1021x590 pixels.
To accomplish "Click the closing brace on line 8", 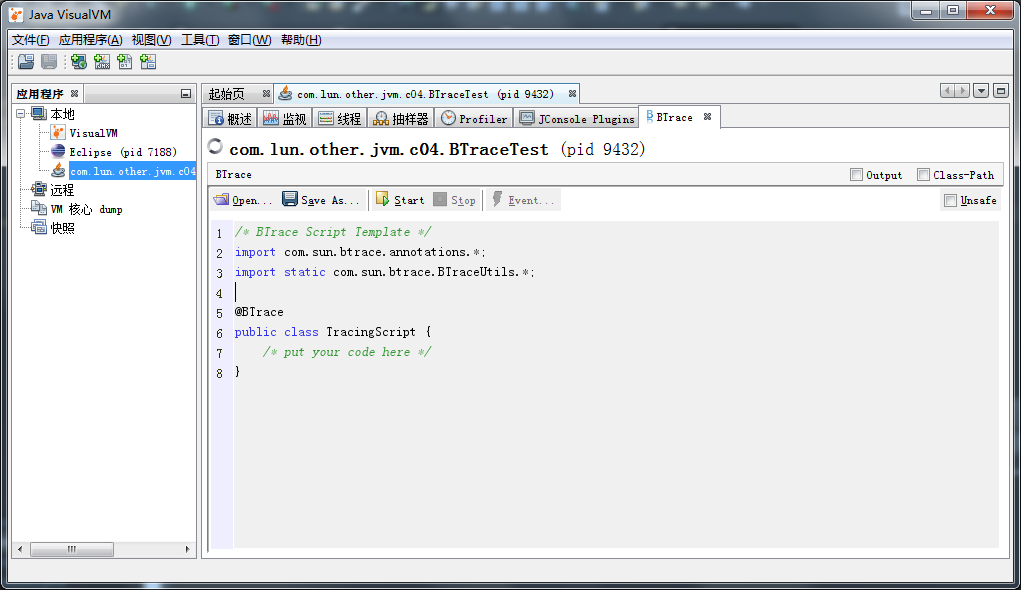I will pos(237,372).
